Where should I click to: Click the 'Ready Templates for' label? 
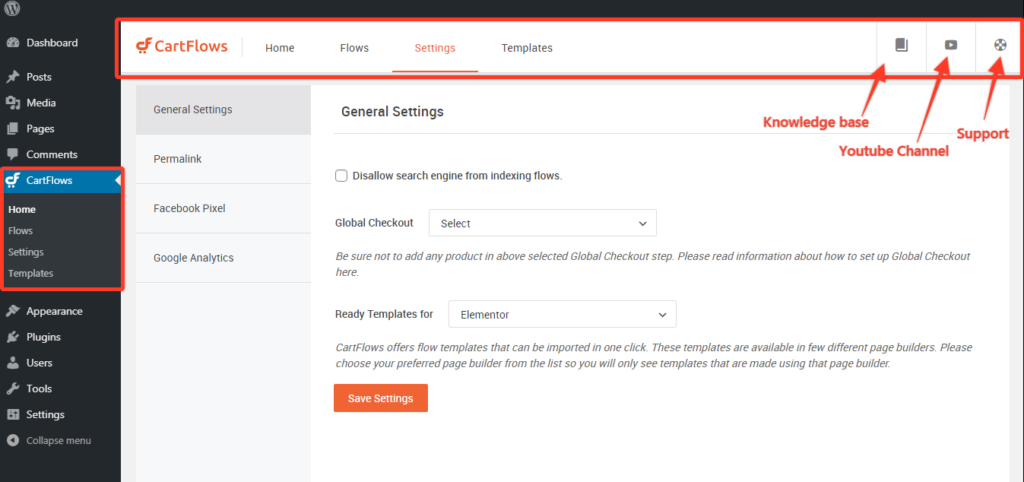pyautogui.click(x=384, y=313)
